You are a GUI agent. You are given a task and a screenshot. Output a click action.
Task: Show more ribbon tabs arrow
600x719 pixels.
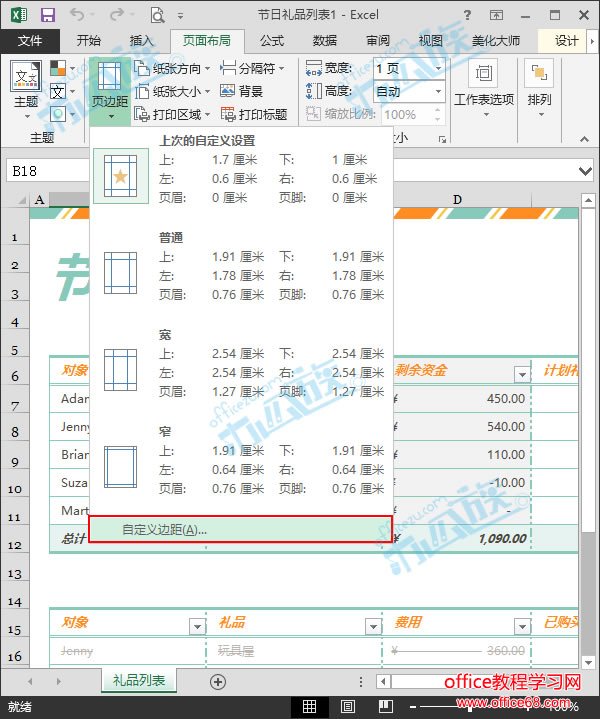click(x=592, y=41)
